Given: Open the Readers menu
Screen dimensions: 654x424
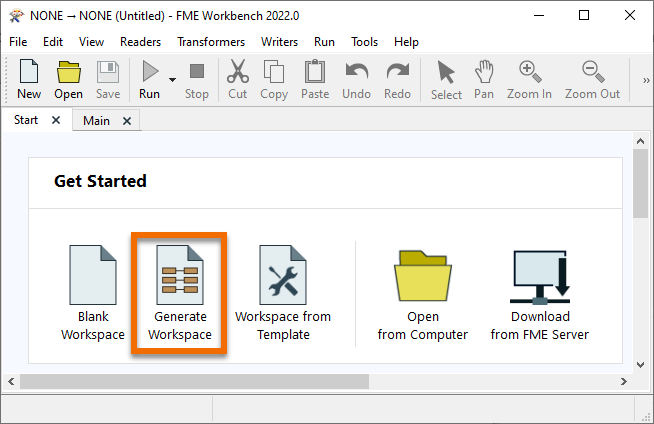Looking at the screenshot, I should [141, 42].
